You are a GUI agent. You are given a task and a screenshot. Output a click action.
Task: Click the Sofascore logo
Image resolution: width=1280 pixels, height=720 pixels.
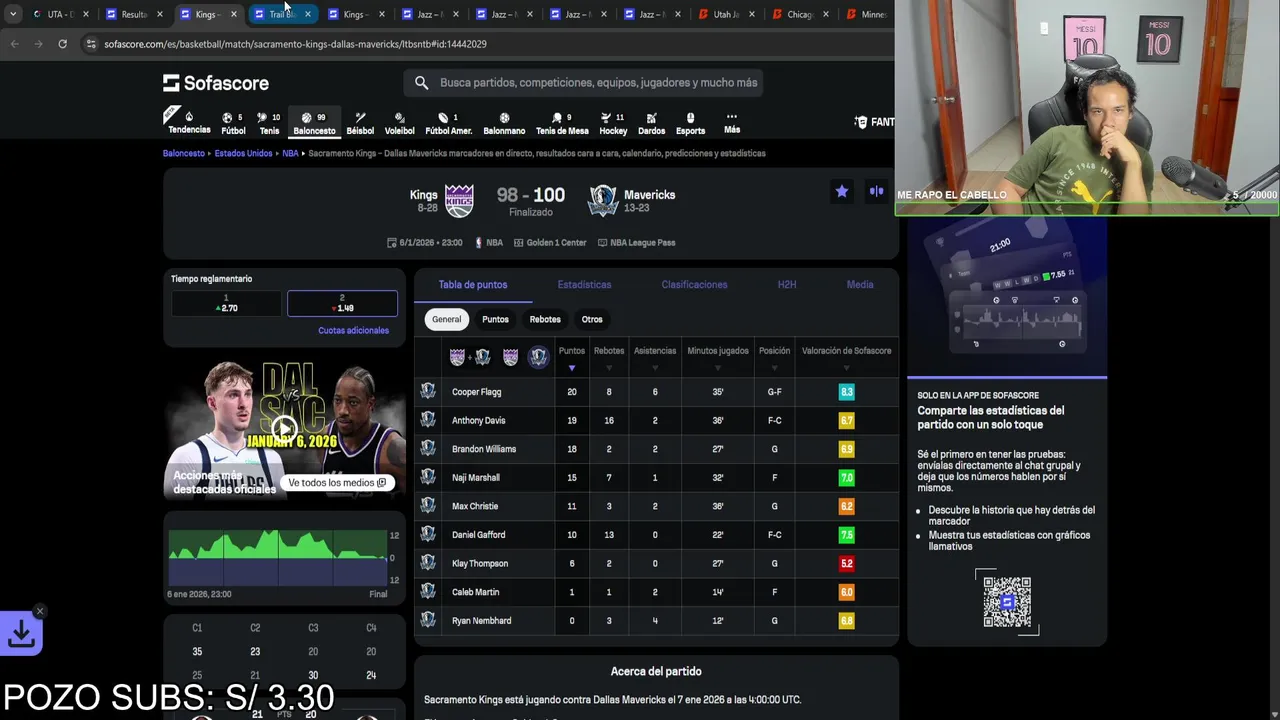[216, 83]
